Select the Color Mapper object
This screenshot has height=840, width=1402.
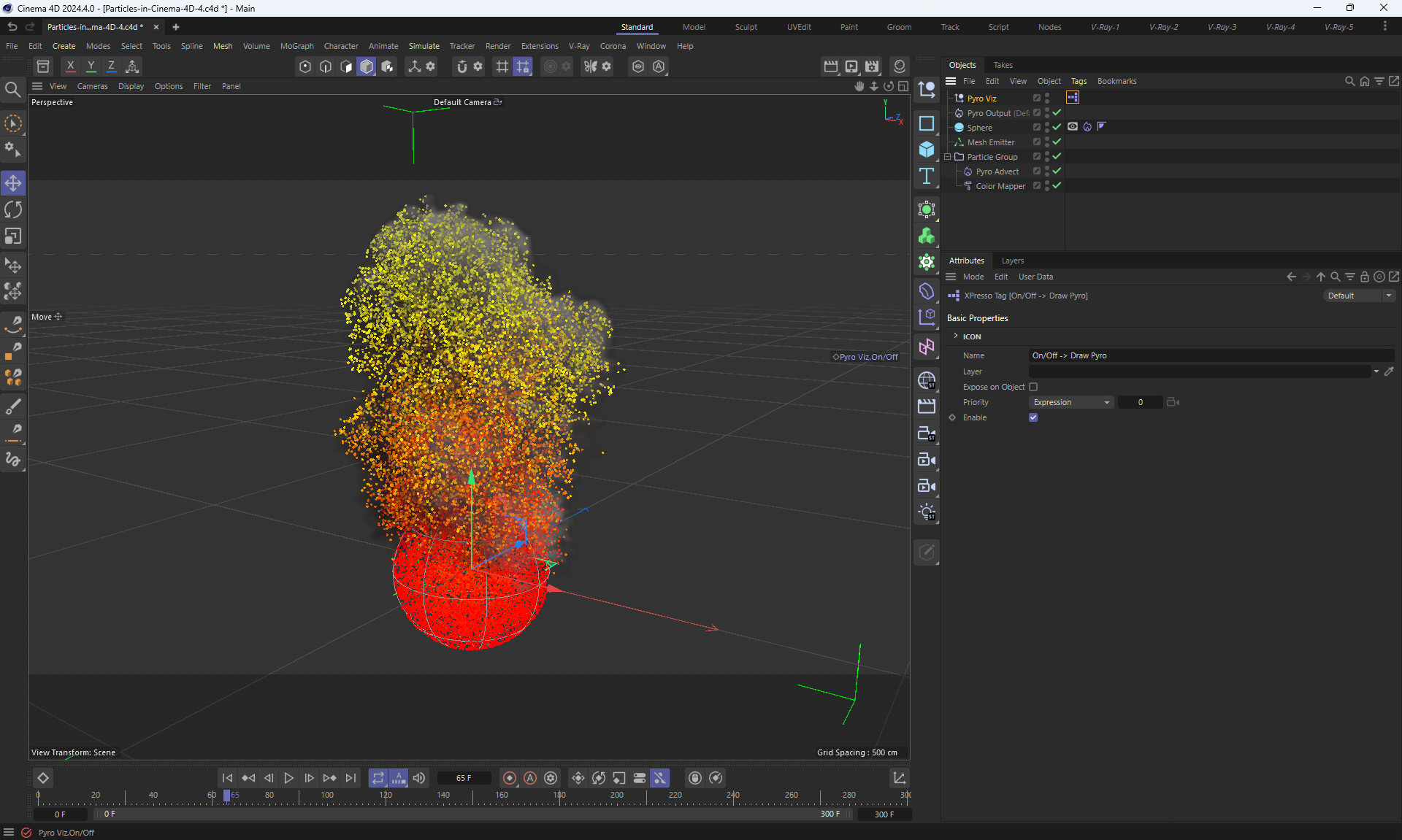click(1000, 186)
